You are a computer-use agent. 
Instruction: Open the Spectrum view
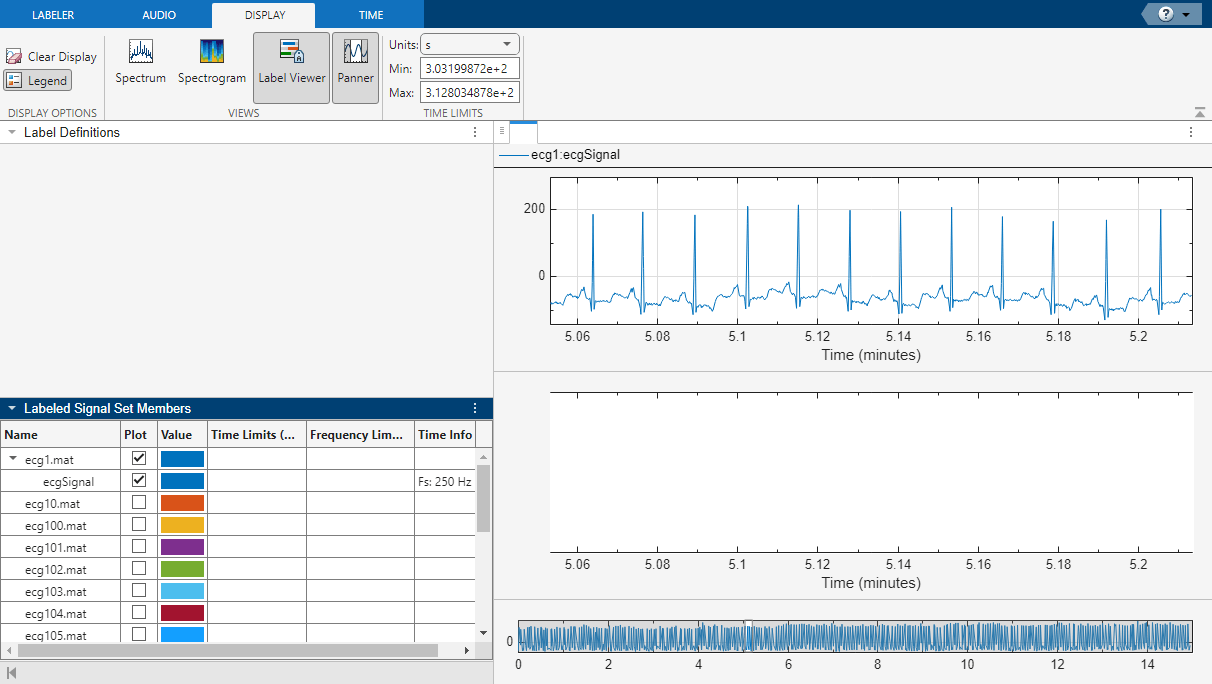140,62
